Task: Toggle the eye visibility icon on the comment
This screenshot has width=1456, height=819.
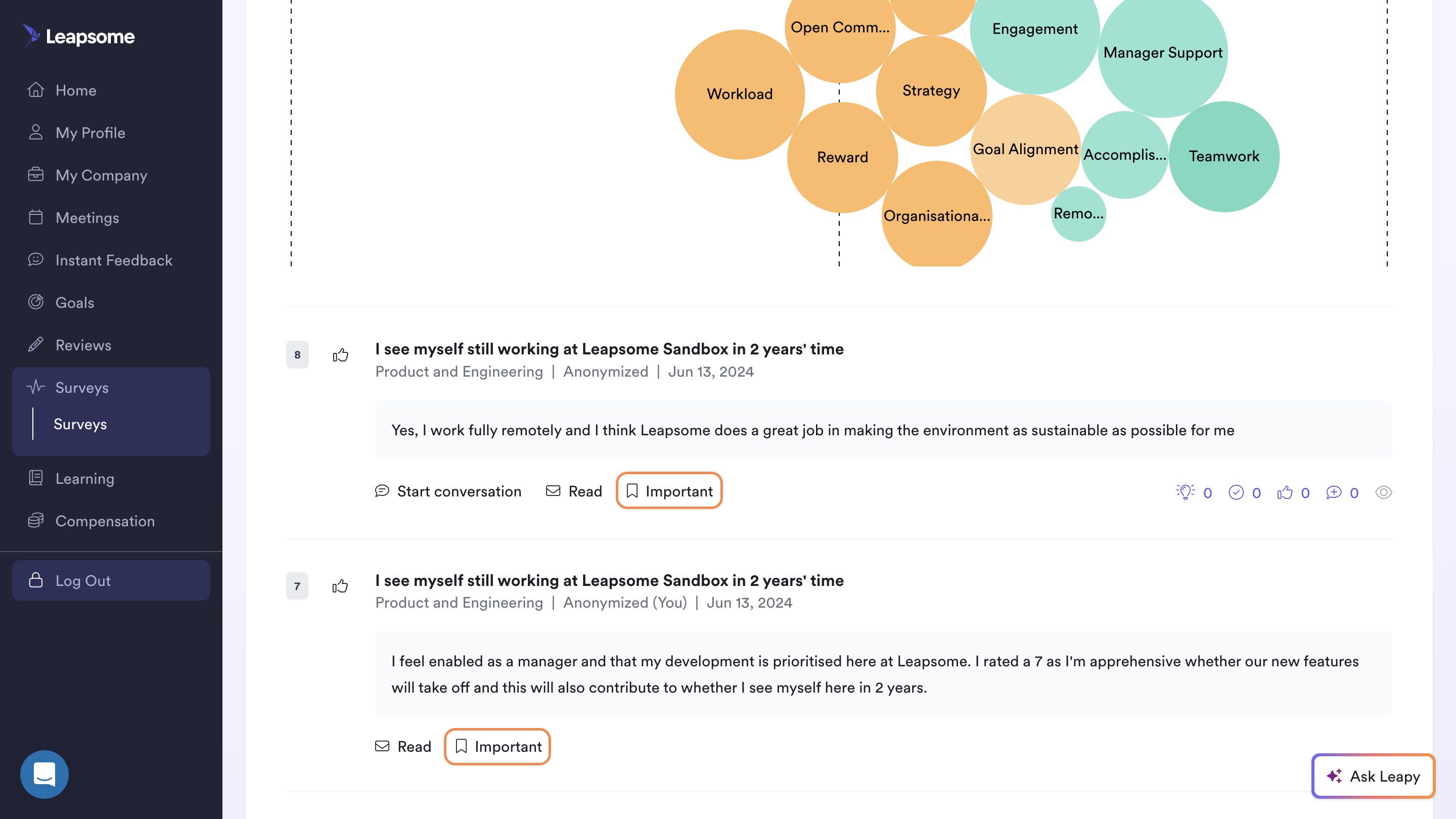Action: coord(1383,492)
